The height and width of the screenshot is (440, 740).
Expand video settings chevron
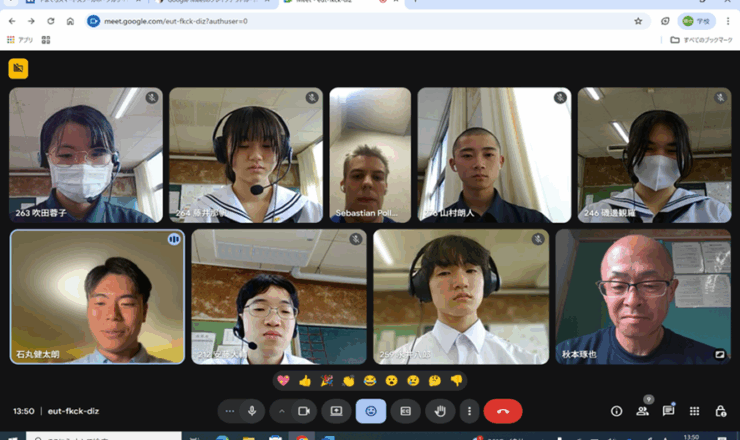[281, 411]
